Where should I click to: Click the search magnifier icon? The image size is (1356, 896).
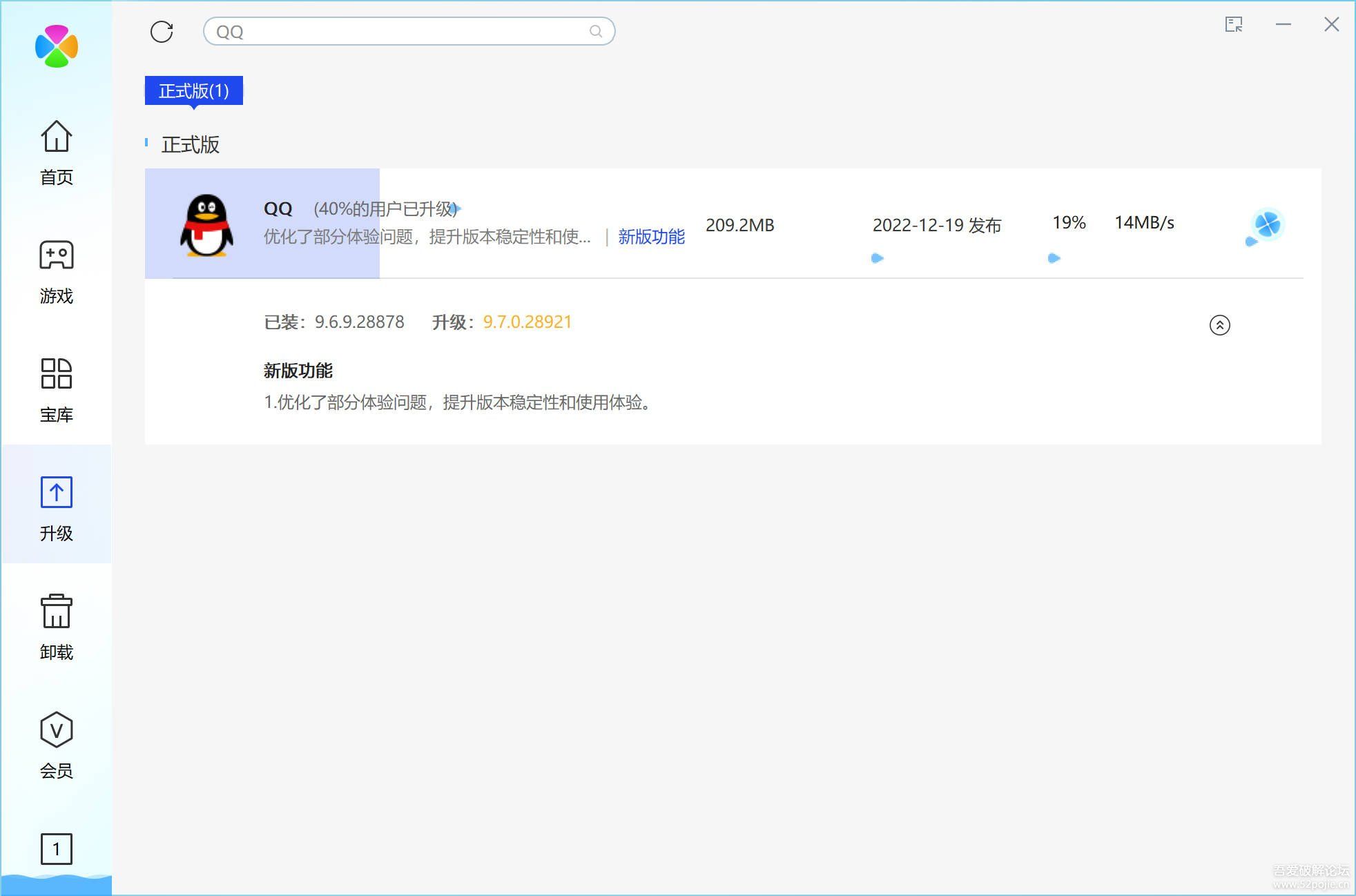(x=596, y=31)
